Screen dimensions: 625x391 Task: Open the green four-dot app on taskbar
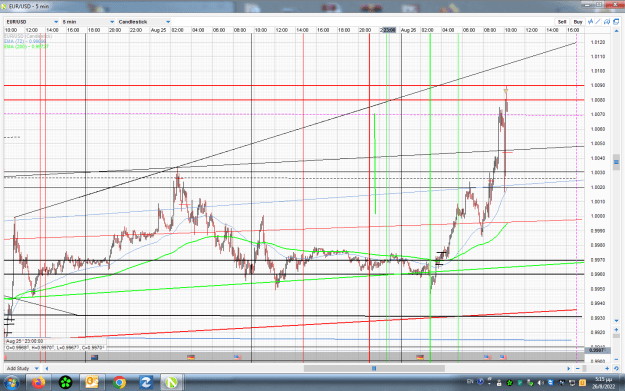pyautogui.click(x=65, y=383)
